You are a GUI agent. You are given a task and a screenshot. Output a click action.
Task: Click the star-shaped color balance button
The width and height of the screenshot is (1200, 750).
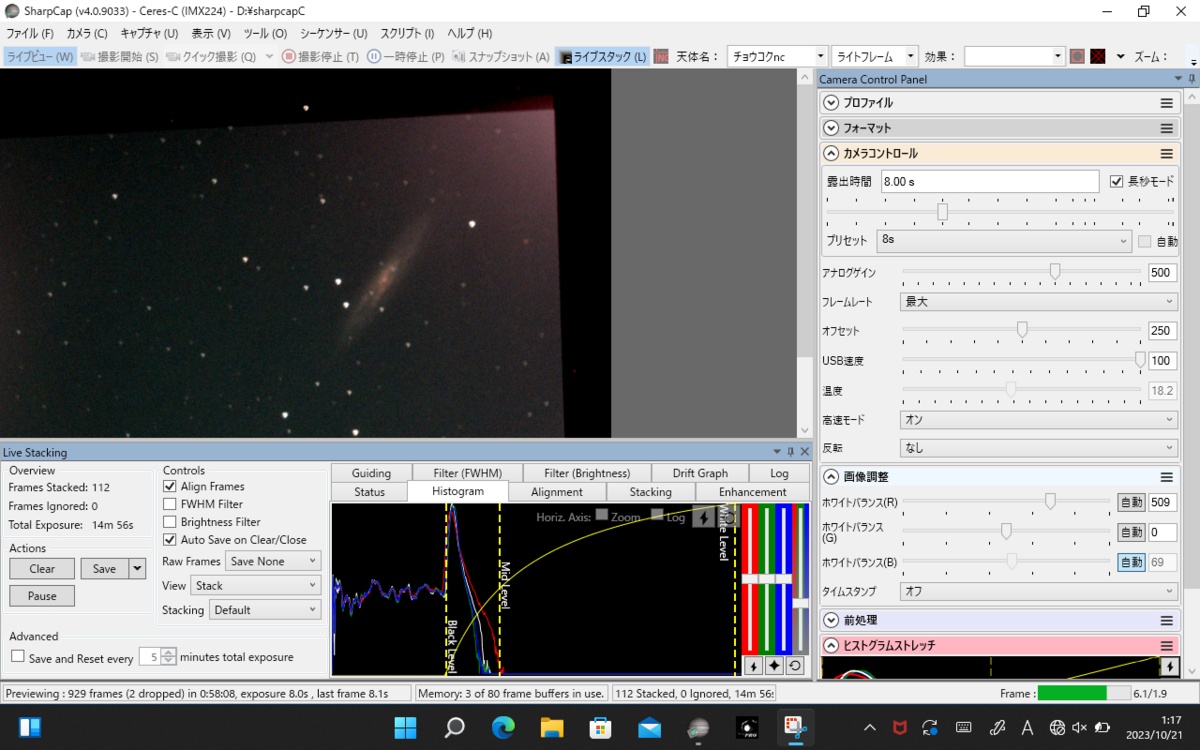point(773,666)
